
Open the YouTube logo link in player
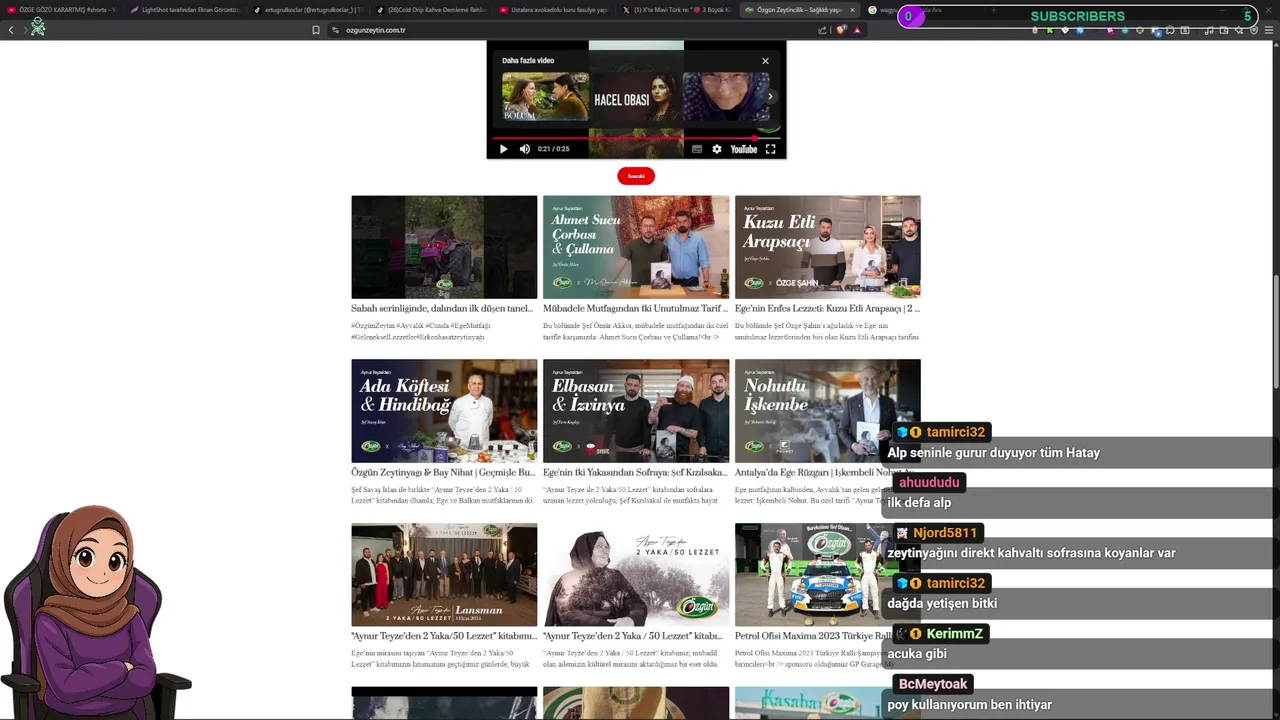pyautogui.click(x=744, y=149)
